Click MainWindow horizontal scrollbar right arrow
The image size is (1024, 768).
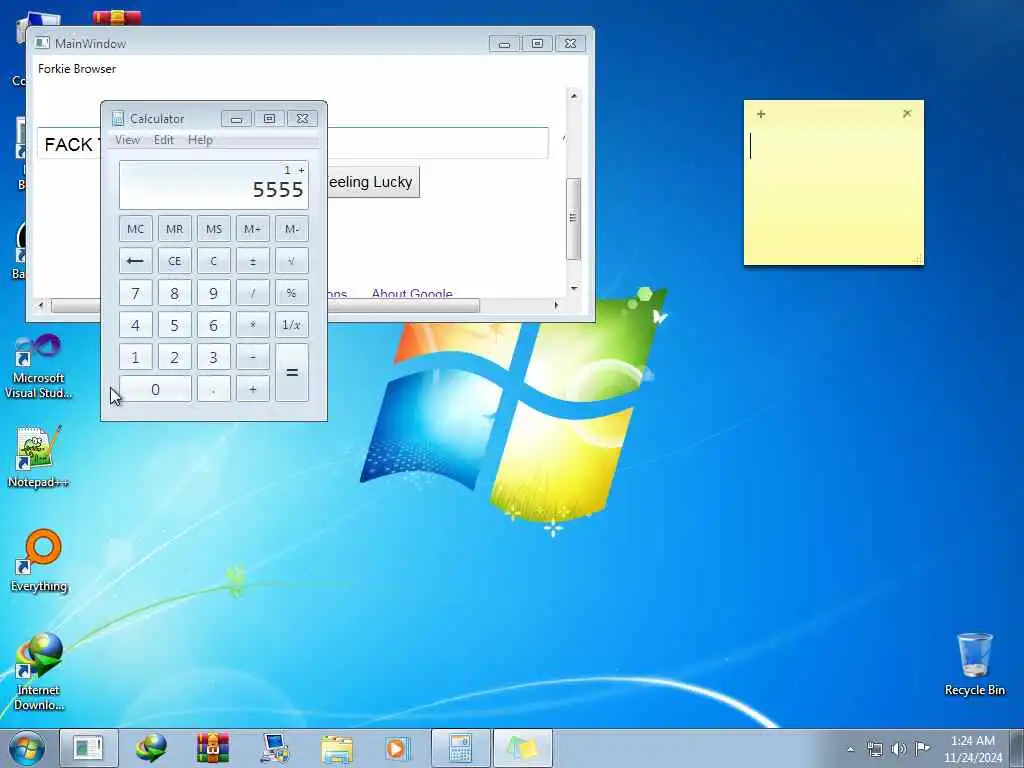pos(556,305)
